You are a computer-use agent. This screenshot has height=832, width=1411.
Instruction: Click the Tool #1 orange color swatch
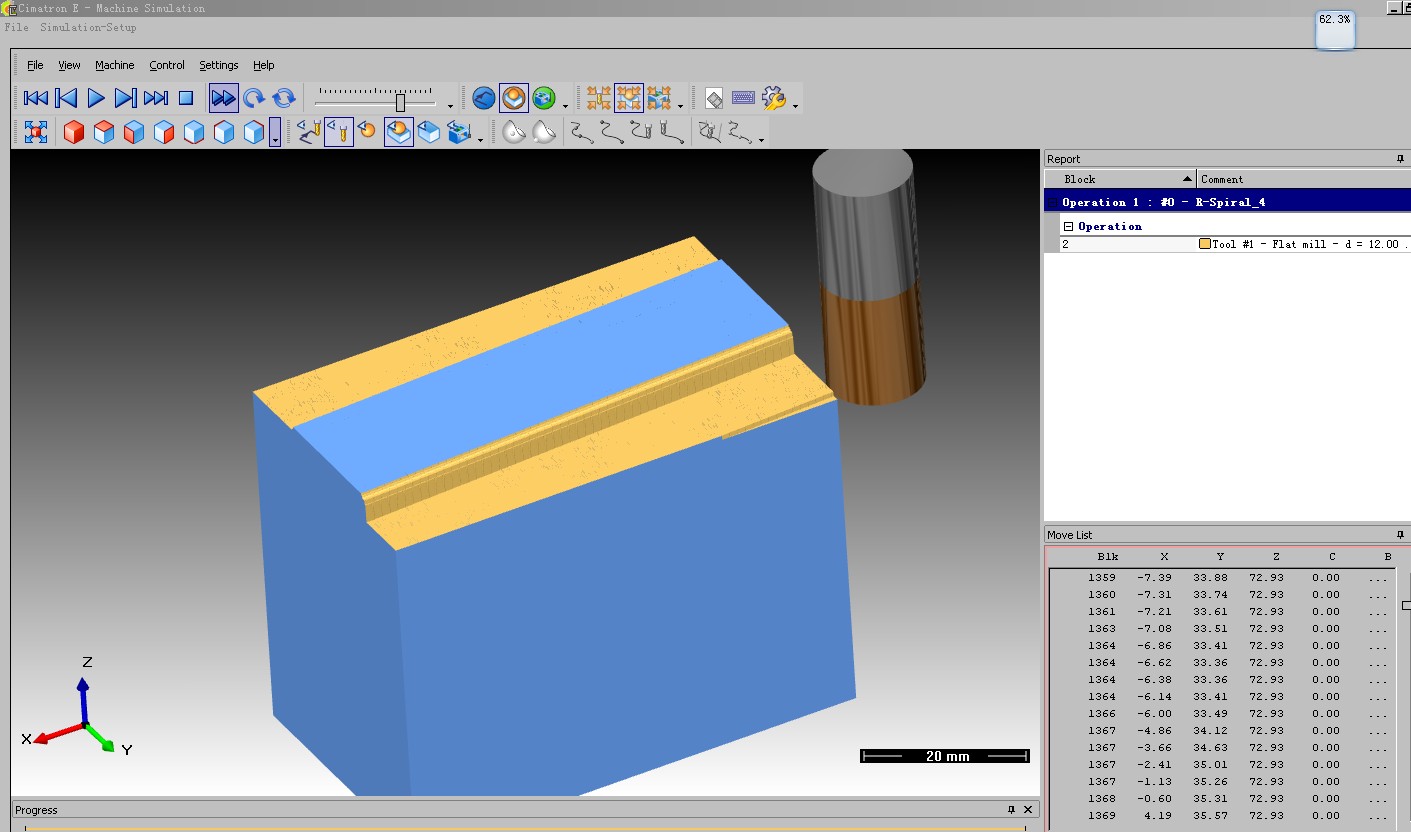[1205, 244]
